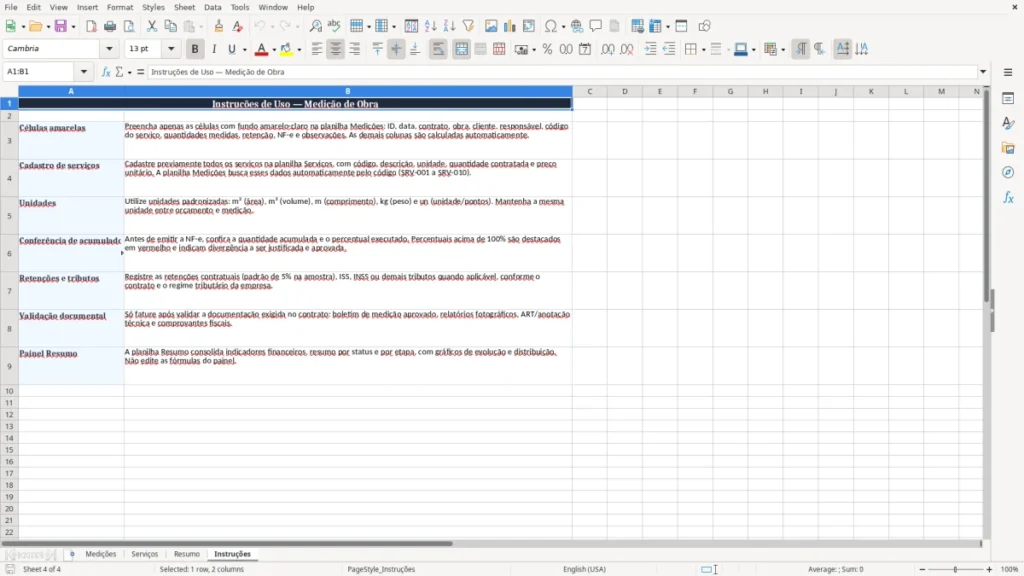Toggle Italic formatting
The image size is (1024, 576).
(214, 49)
